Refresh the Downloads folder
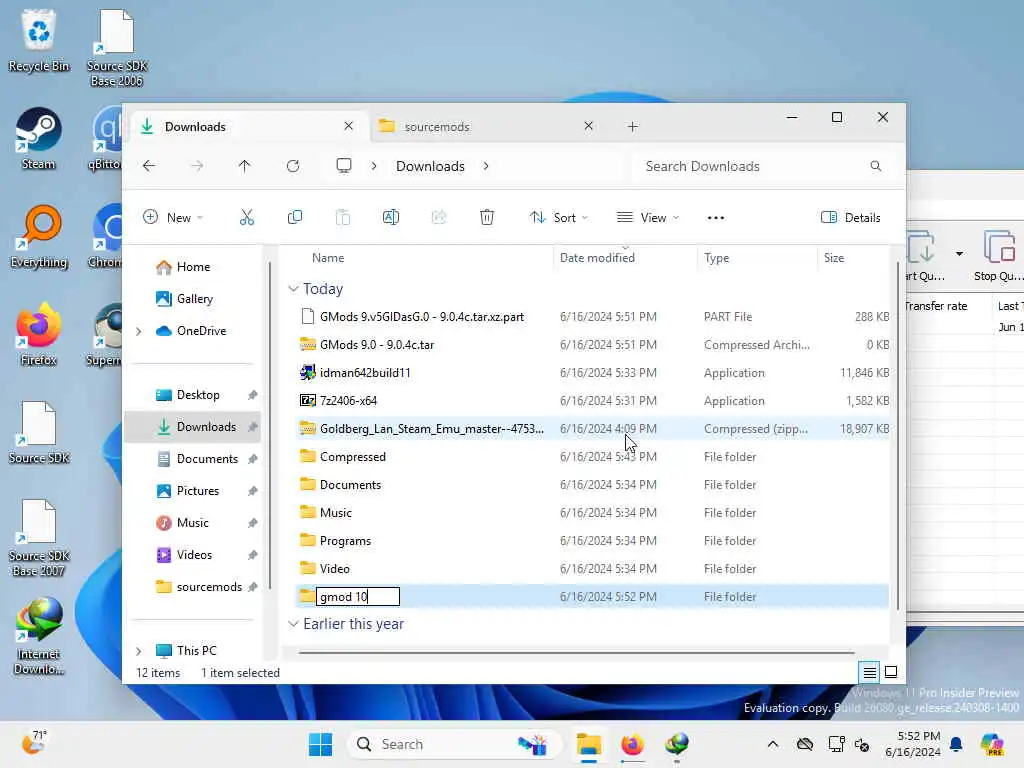This screenshot has width=1024, height=768. tap(293, 166)
